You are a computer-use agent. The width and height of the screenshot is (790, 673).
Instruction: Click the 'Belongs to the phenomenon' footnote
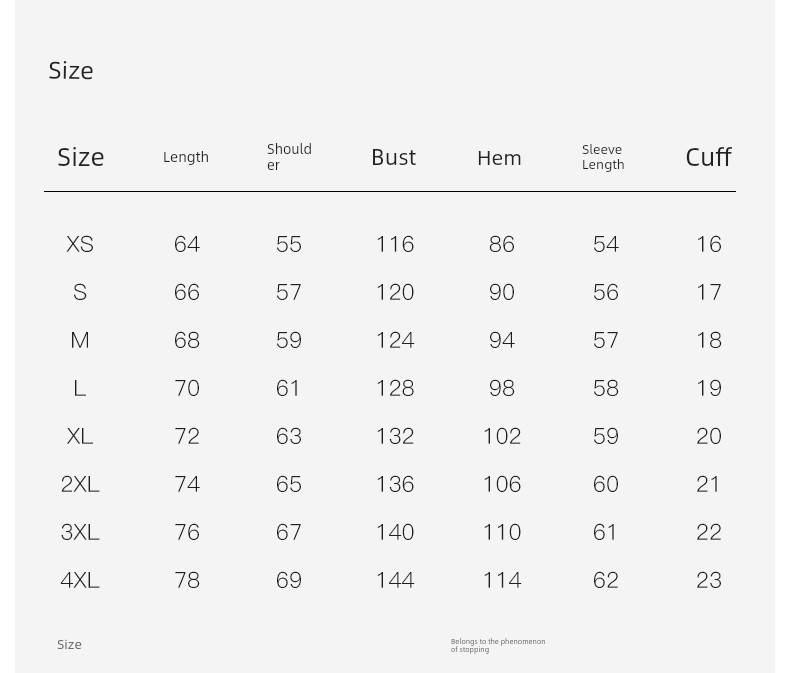[498, 645]
